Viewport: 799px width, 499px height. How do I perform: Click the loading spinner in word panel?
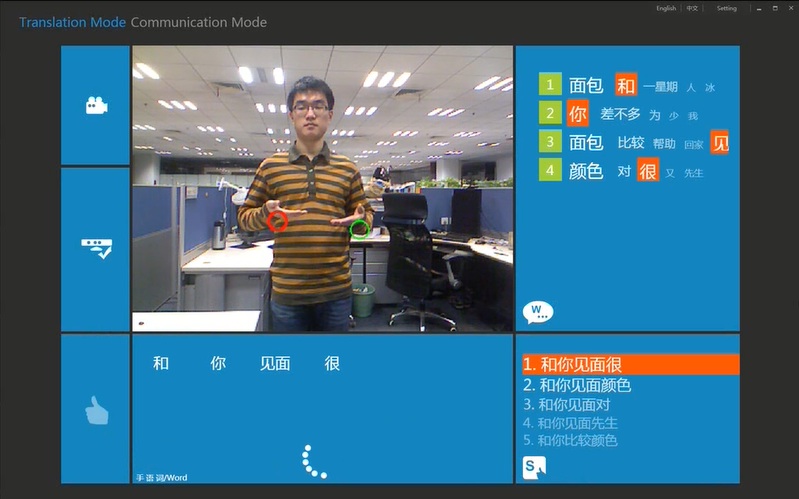click(x=314, y=461)
